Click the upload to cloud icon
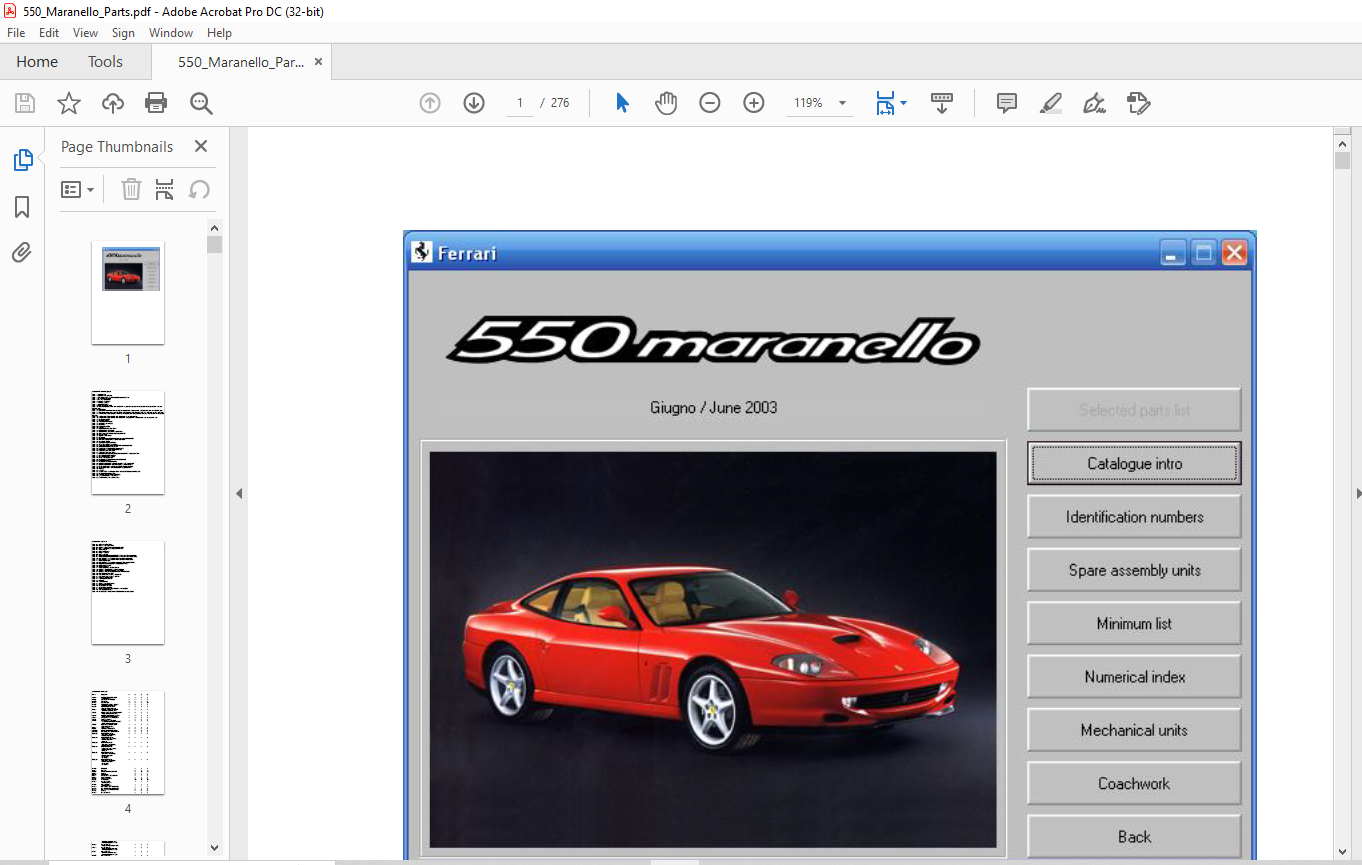The image size is (1362, 865). [113, 103]
